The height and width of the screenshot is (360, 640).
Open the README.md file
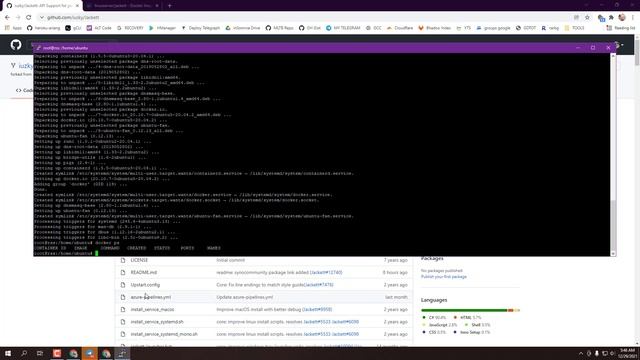click(x=144, y=272)
